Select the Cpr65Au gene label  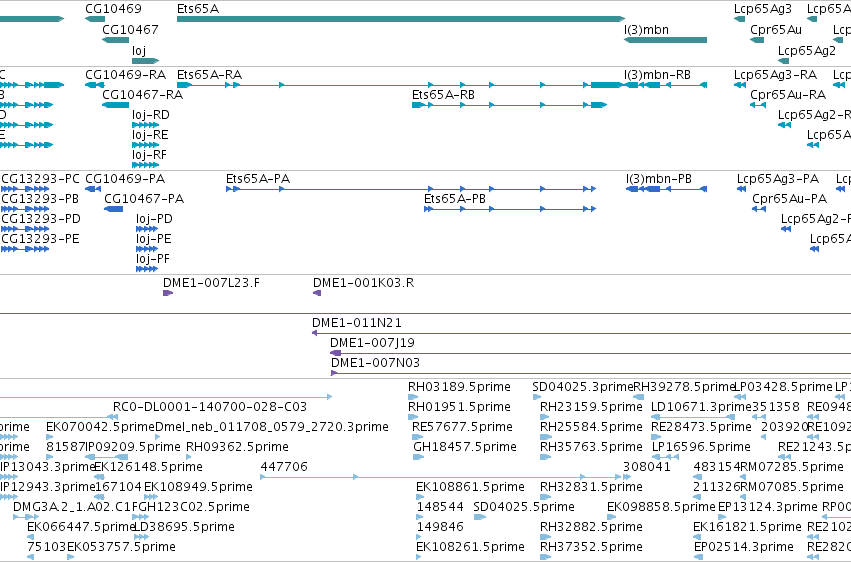point(776,30)
